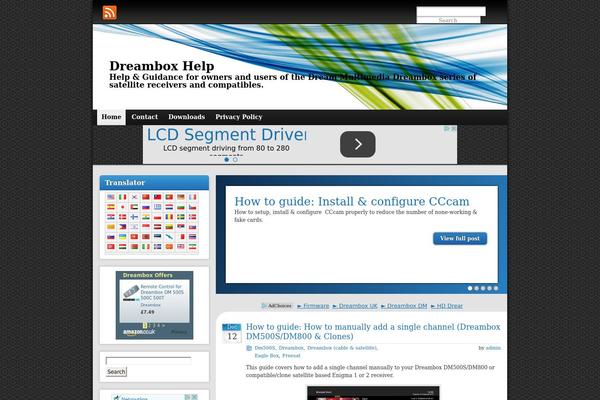Select the United Arab Emirates flag
Viewport: 600px width, 400px height.
(x=134, y=207)
